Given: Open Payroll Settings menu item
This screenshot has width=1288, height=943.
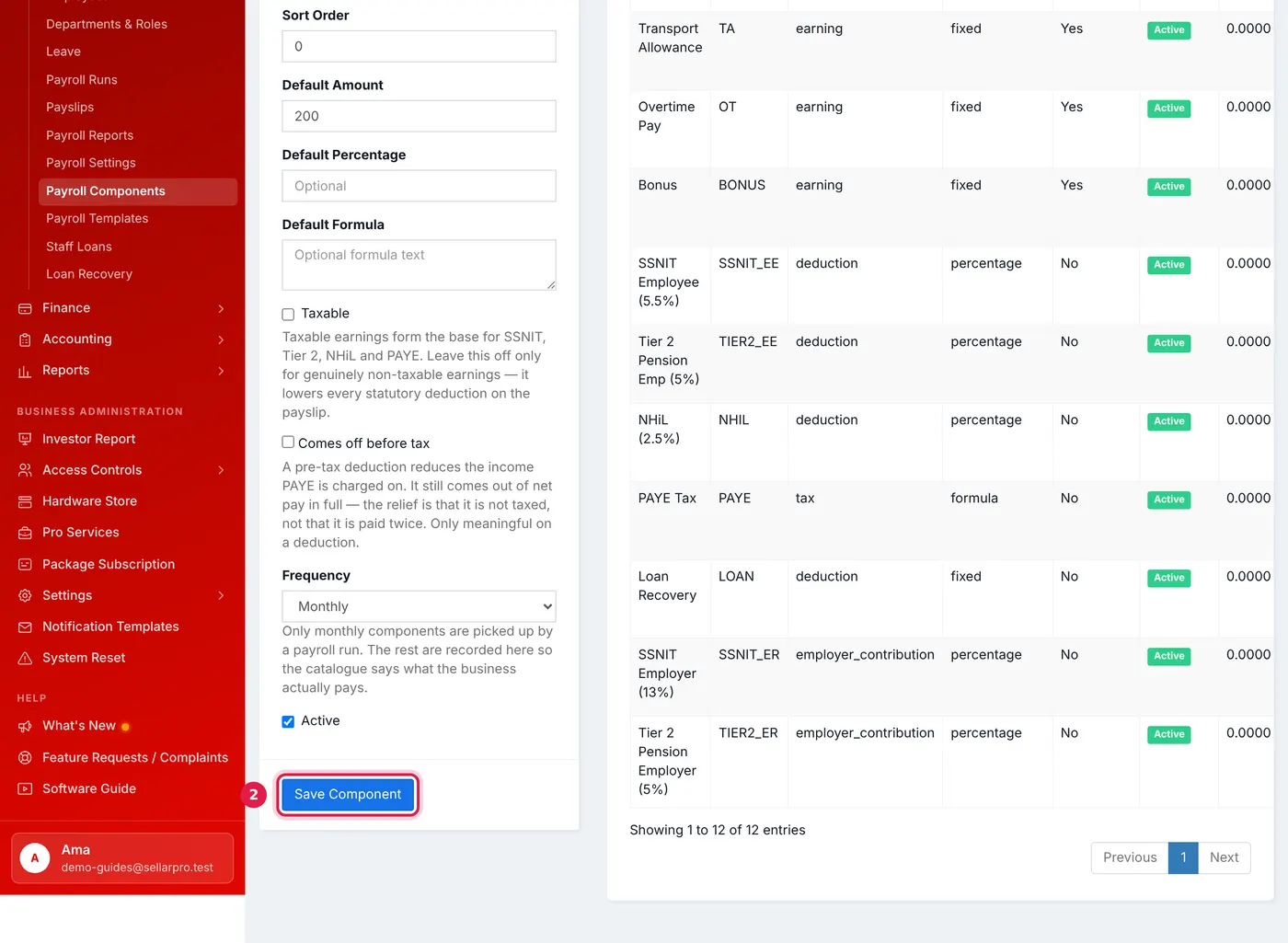Looking at the screenshot, I should 91,163.
